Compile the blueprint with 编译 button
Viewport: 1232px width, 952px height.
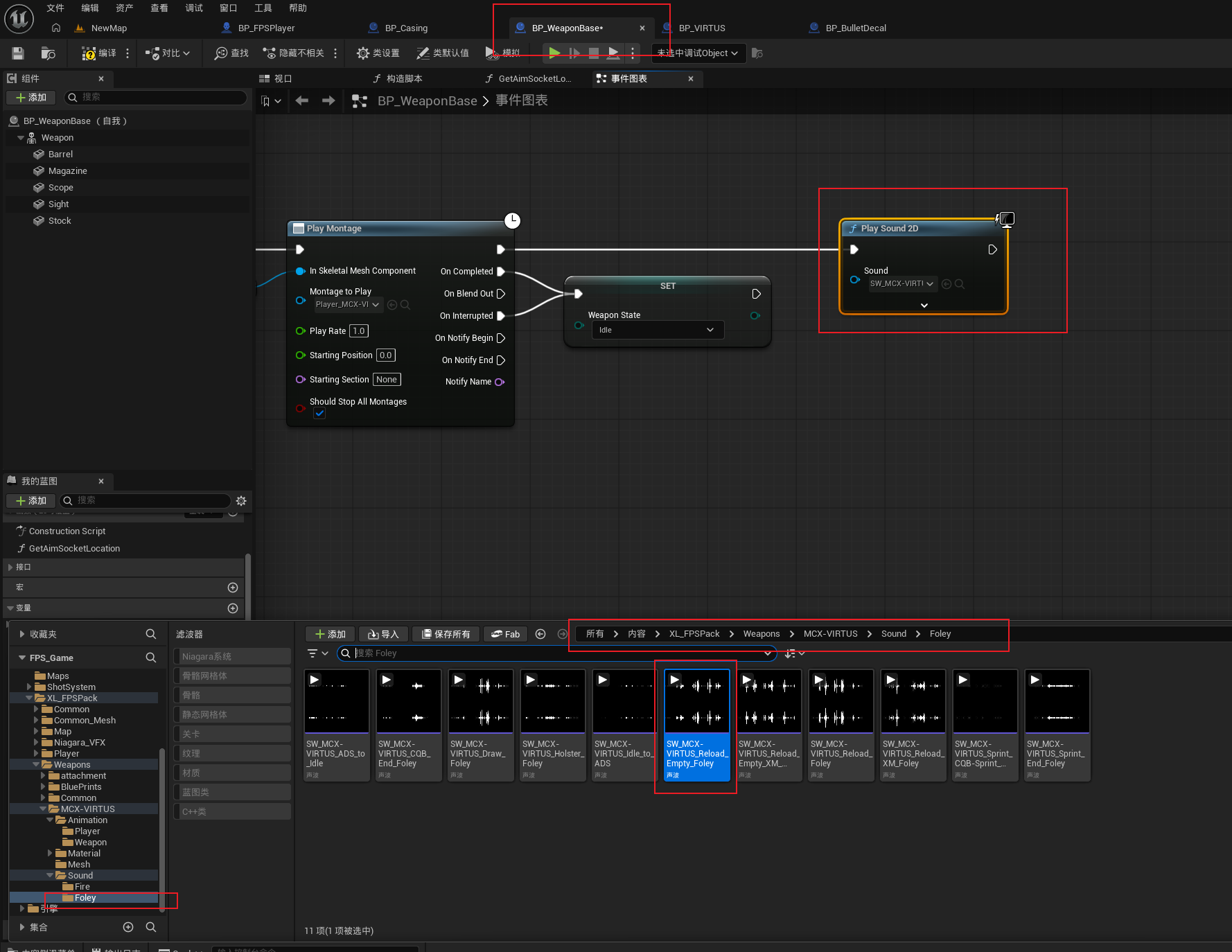[x=99, y=53]
